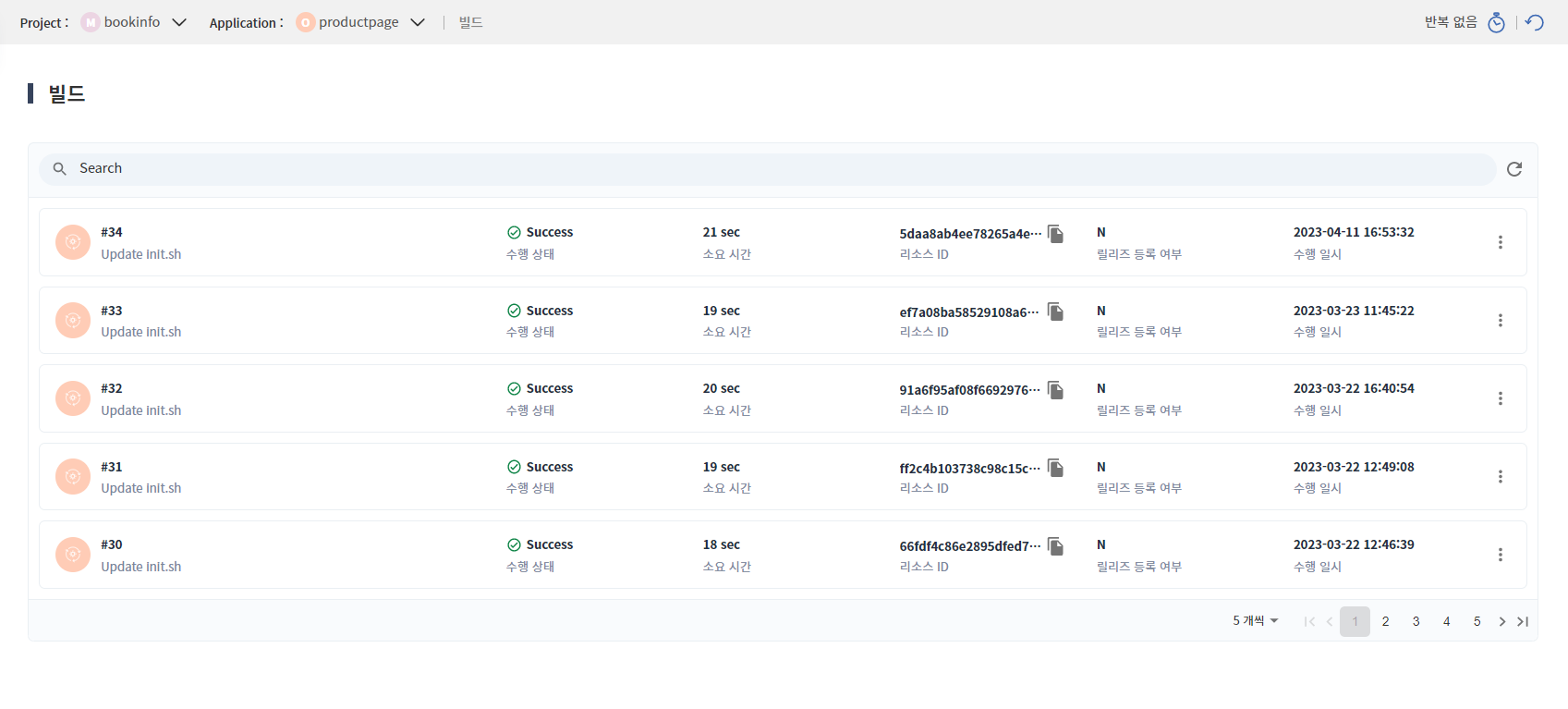The height and width of the screenshot is (709, 1568).
Task: Click resource ID 66fdf4c86e2895dfed7…
Action: click(x=970, y=546)
